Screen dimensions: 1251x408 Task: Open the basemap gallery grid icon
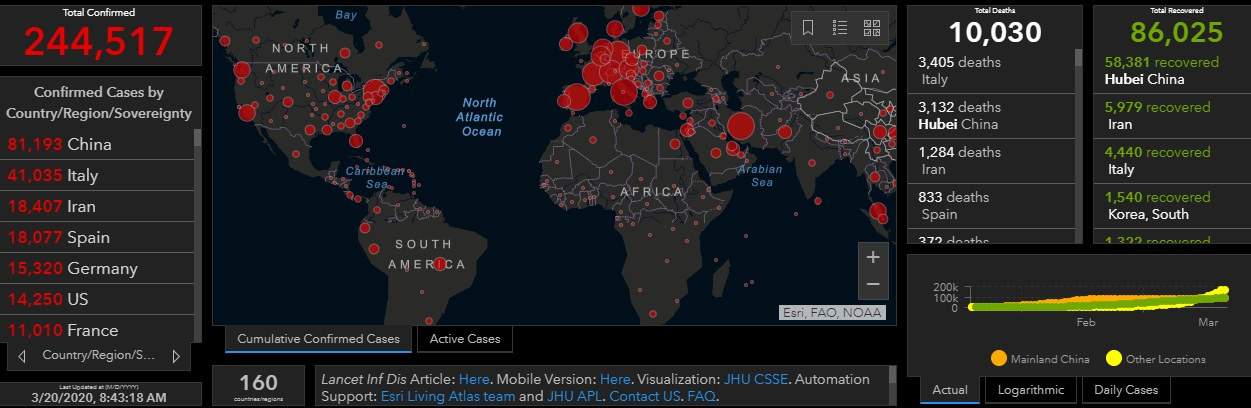872,27
